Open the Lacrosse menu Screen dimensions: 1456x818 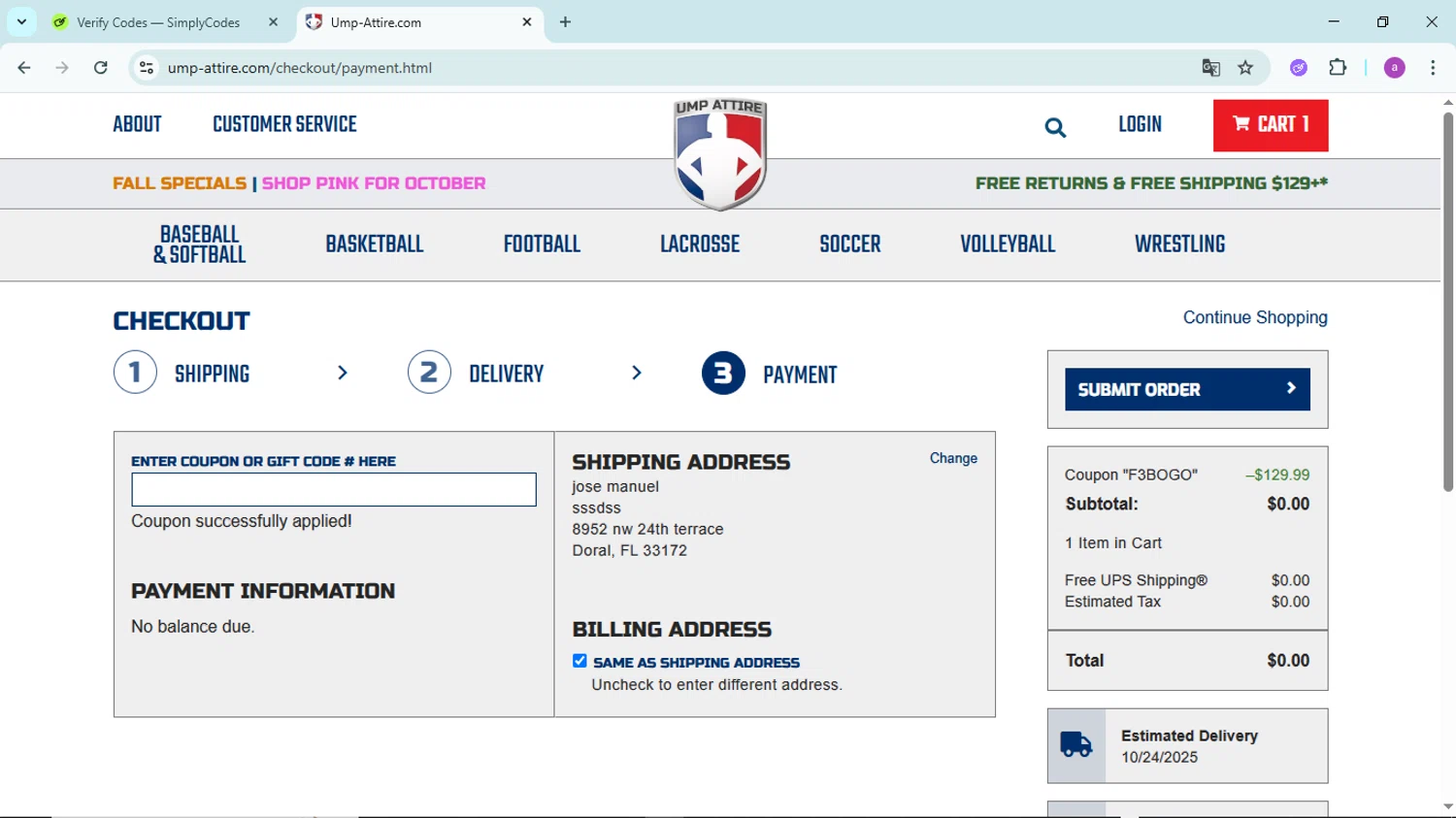700,245
